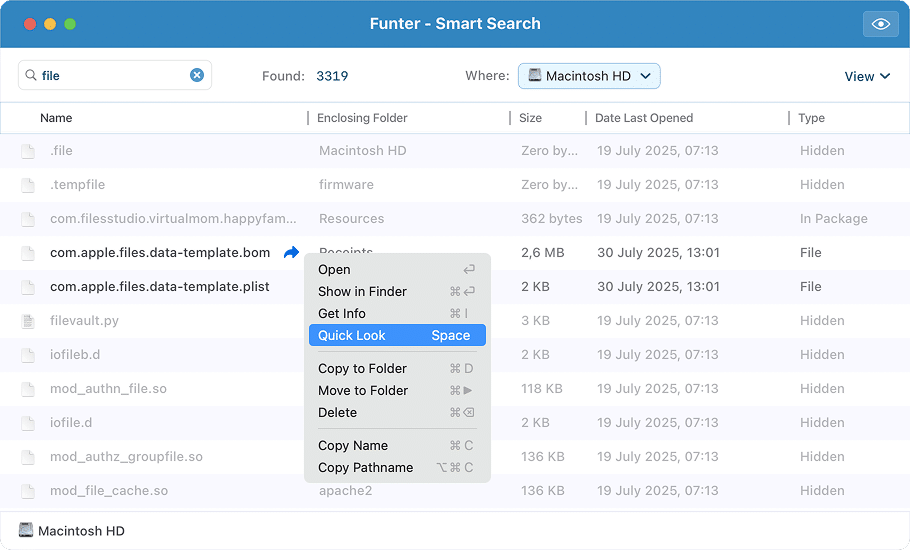Screen dimensions: 910x550
Task: Choose Get Info from the context menu
Action: 397,313
